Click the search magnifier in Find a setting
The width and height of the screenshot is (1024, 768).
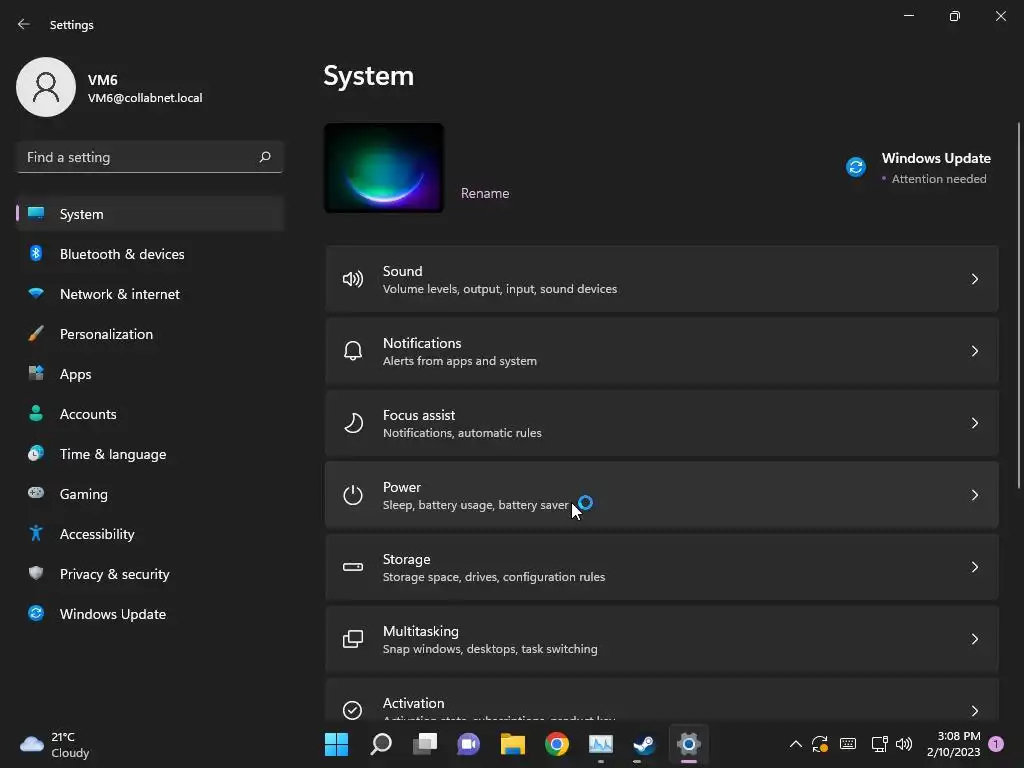(264, 157)
